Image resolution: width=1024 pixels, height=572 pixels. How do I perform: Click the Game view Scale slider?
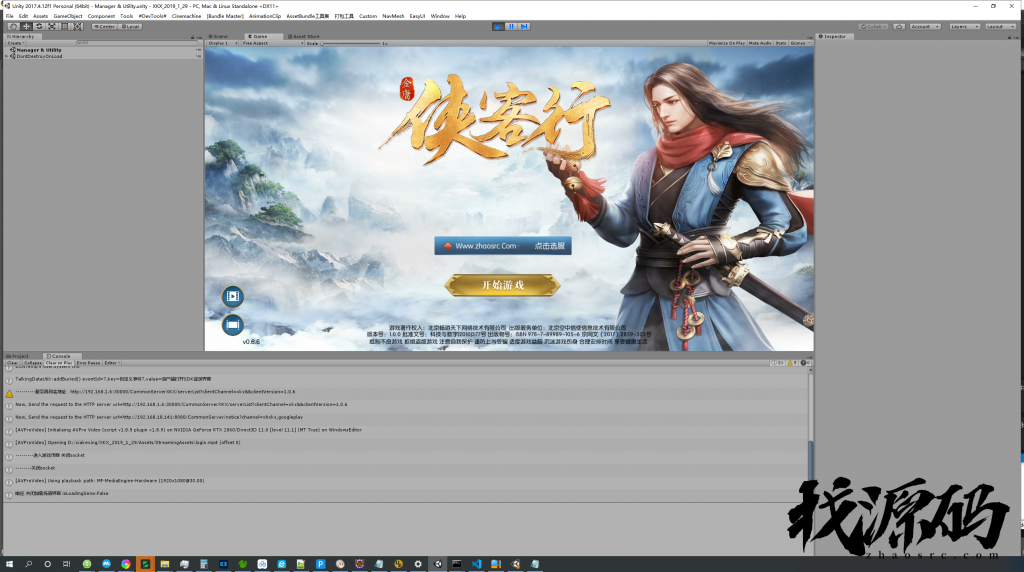point(351,43)
